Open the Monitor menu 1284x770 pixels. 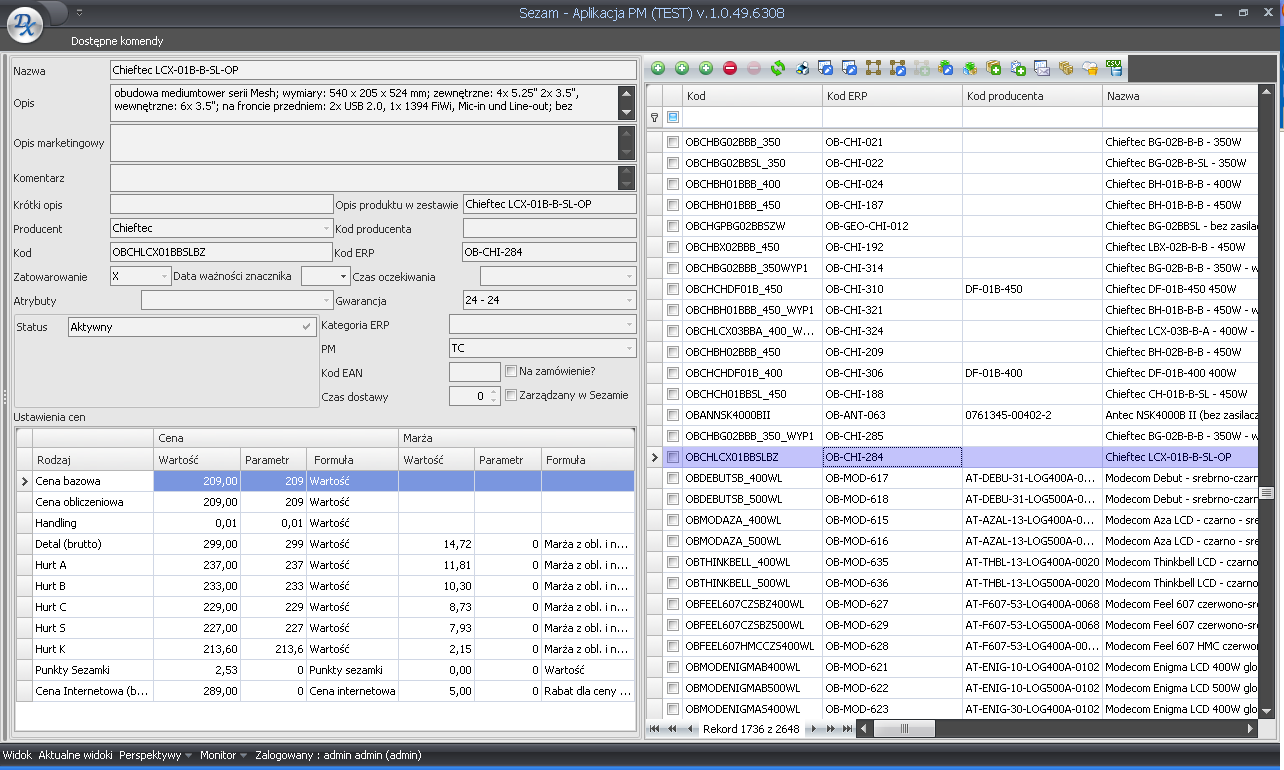[223, 755]
